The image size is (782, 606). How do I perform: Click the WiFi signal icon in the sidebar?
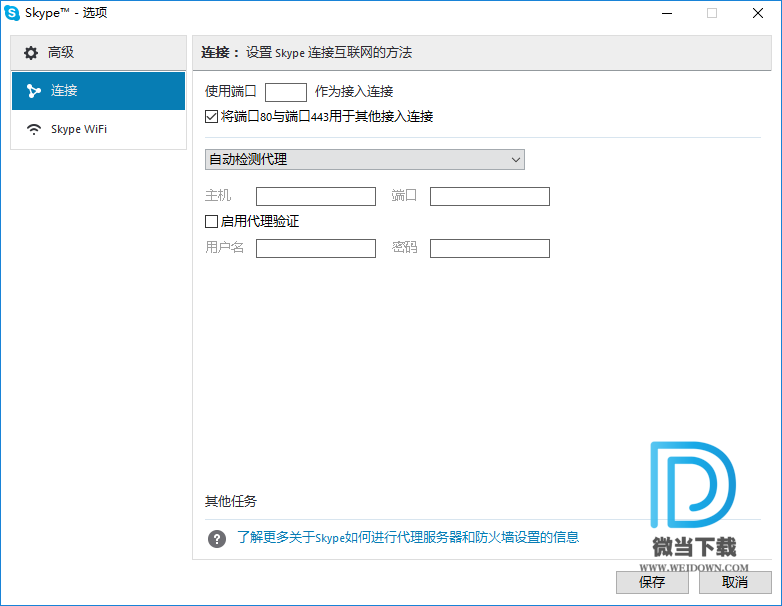(34, 129)
